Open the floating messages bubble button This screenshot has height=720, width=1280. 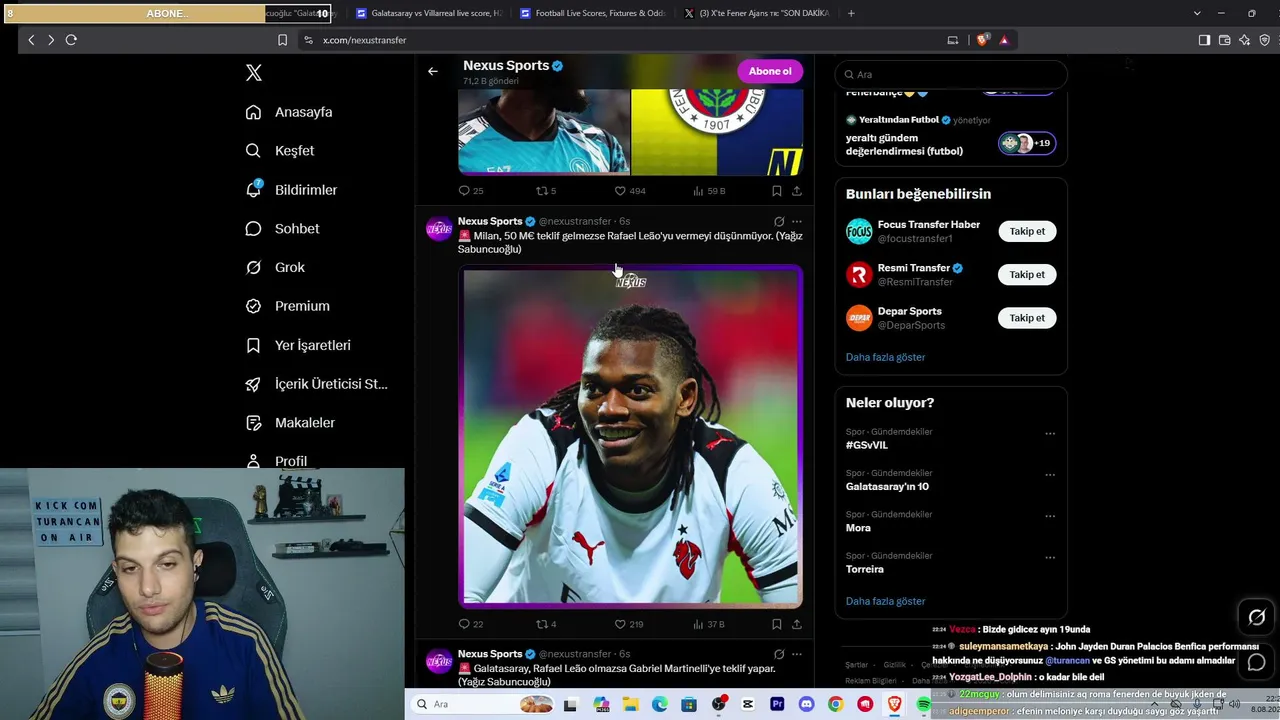1257,662
